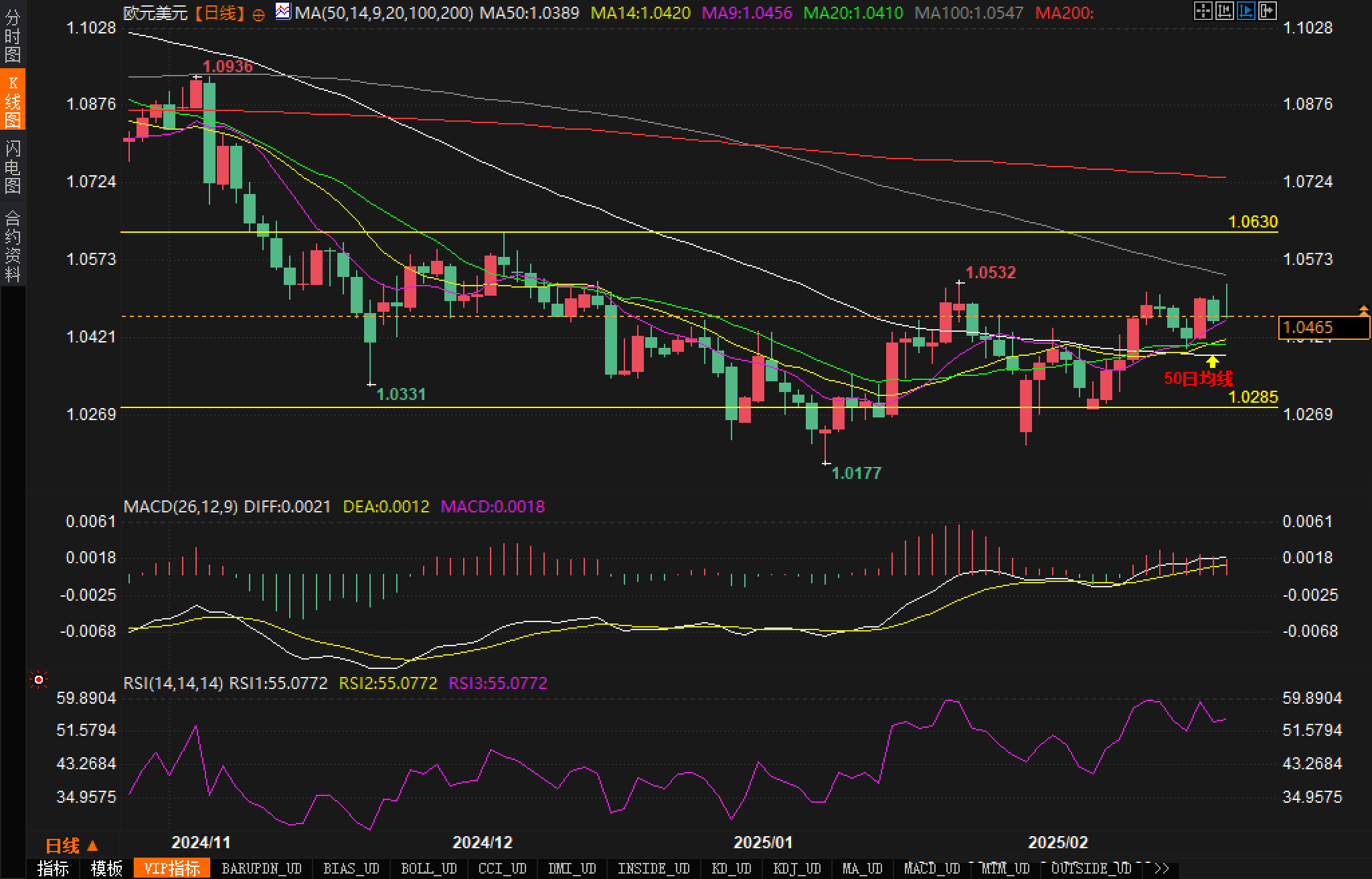Click the scroll-to-chart-start axis icon
This screenshot has width=1372, height=879.
pyautogui.click(x=1224, y=11)
